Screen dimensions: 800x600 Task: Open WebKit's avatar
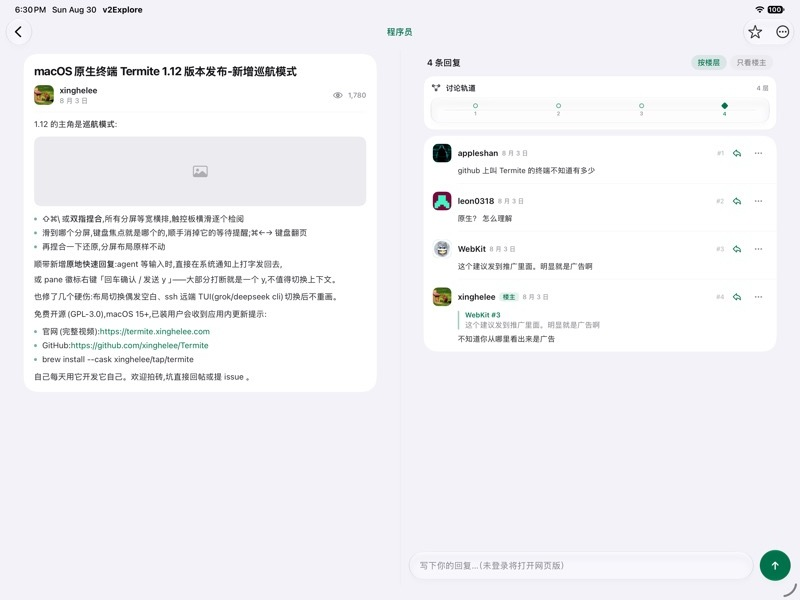coord(442,249)
